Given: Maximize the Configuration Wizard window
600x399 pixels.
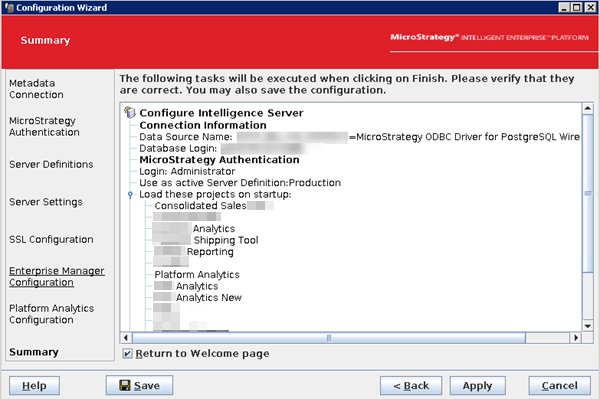Looking at the screenshot, I should click(576, 7).
